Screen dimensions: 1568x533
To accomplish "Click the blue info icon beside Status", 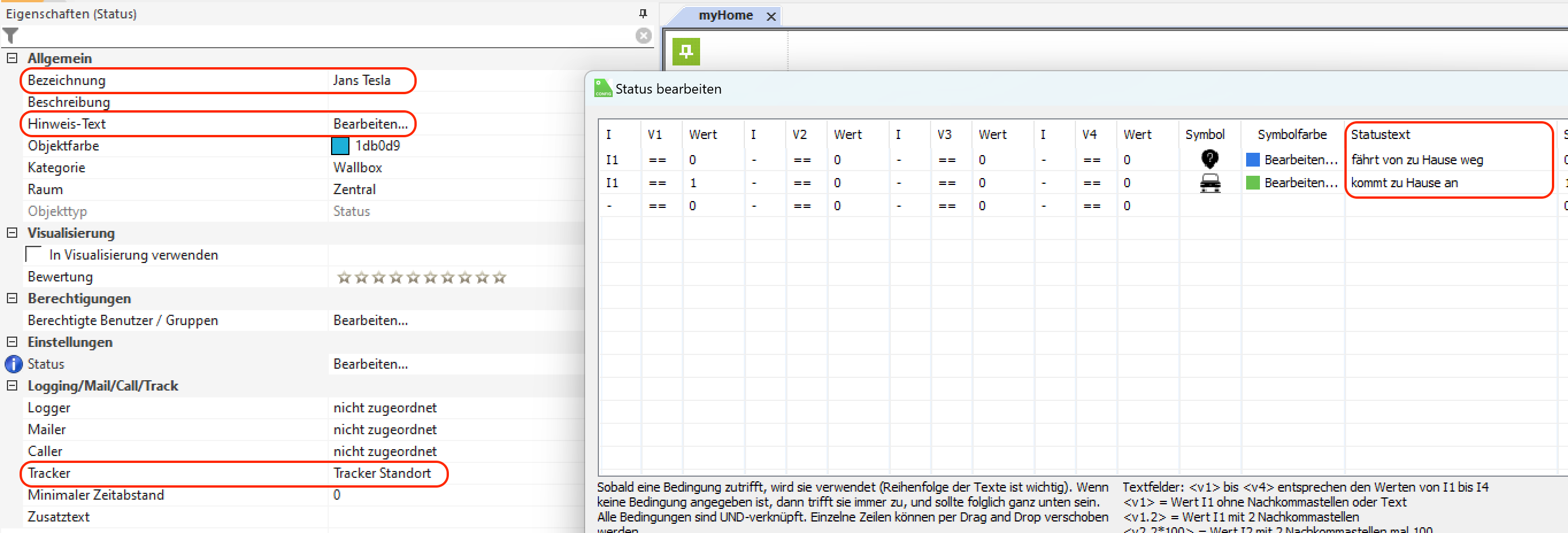I will 13,364.
